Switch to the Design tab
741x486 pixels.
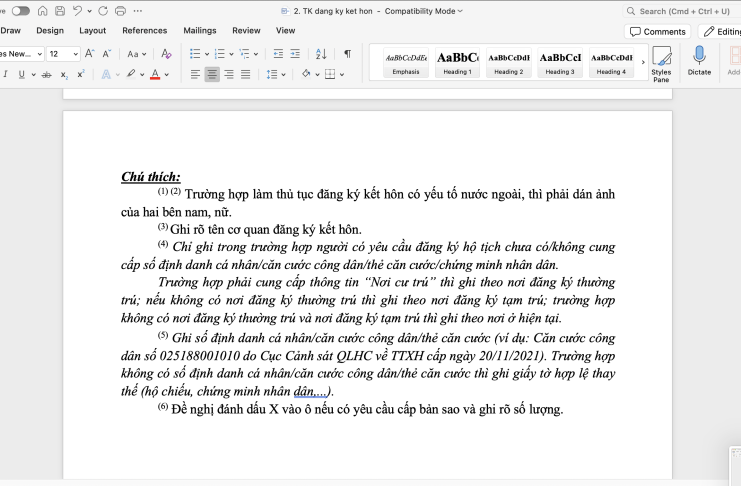pyautogui.click(x=50, y=30)
